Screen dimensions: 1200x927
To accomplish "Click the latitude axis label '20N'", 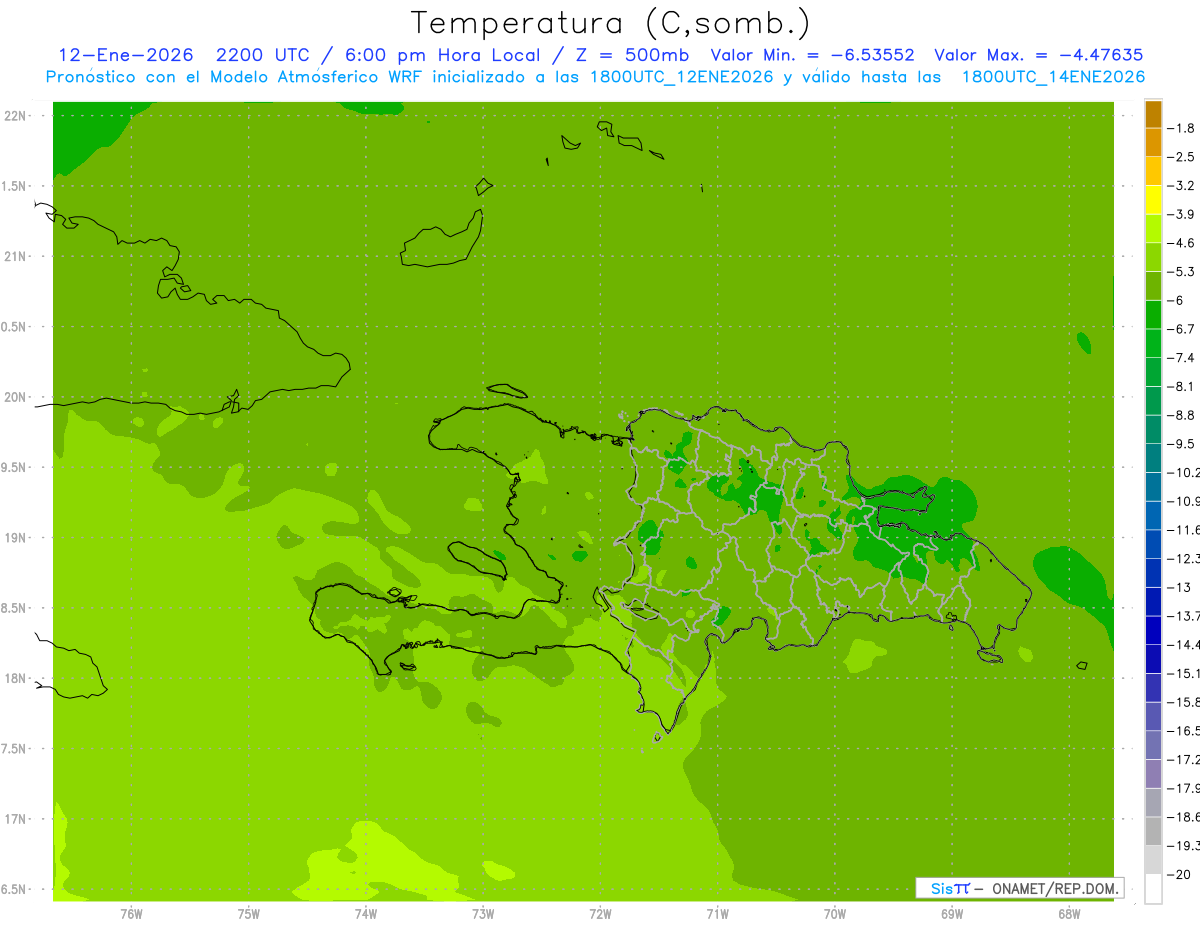I will click(16, 397).
